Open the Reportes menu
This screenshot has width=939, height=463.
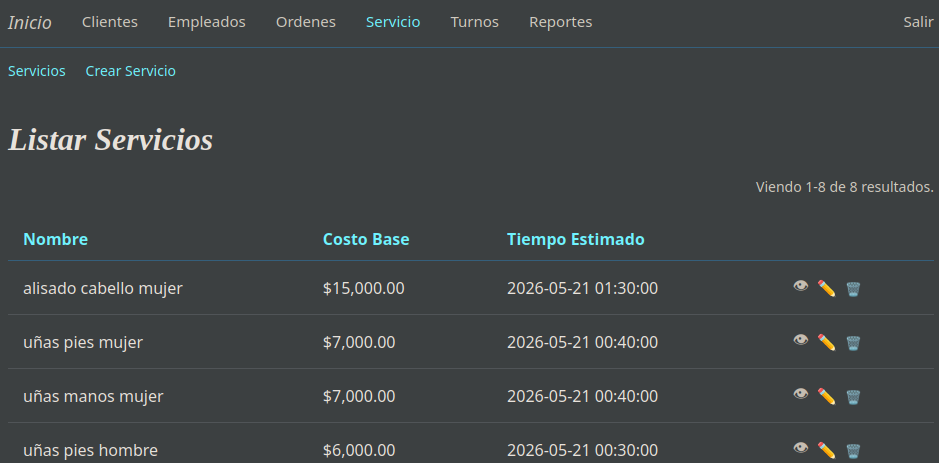click(561, 22)
